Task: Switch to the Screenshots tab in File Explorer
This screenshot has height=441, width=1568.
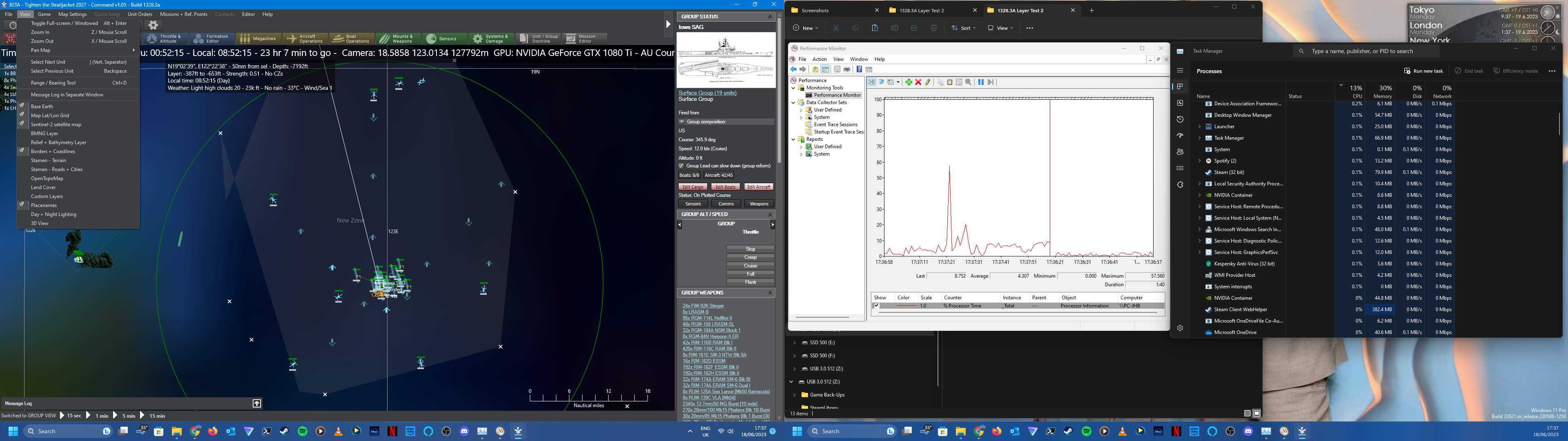Action: [835, 10]
